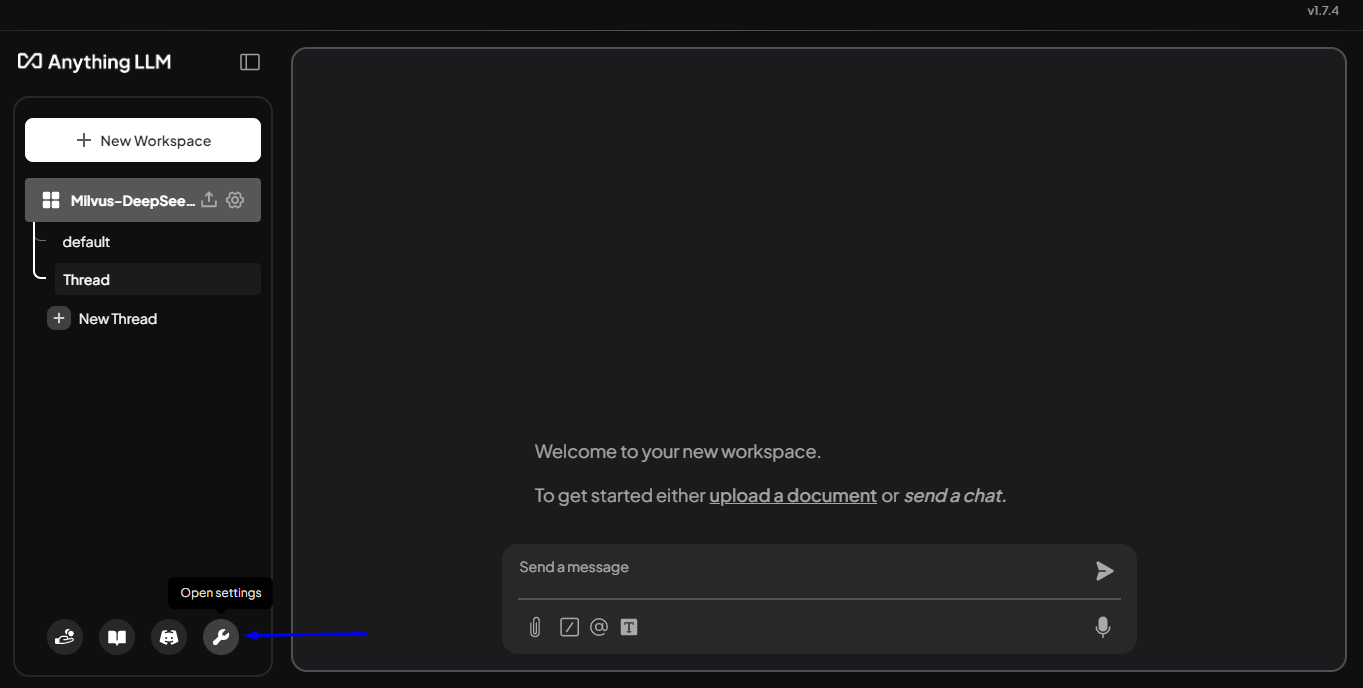Select the Milvus-DeepSee workspace
Image resolution: width=1363 pixels, height=688 pixels.
(120, 200)
